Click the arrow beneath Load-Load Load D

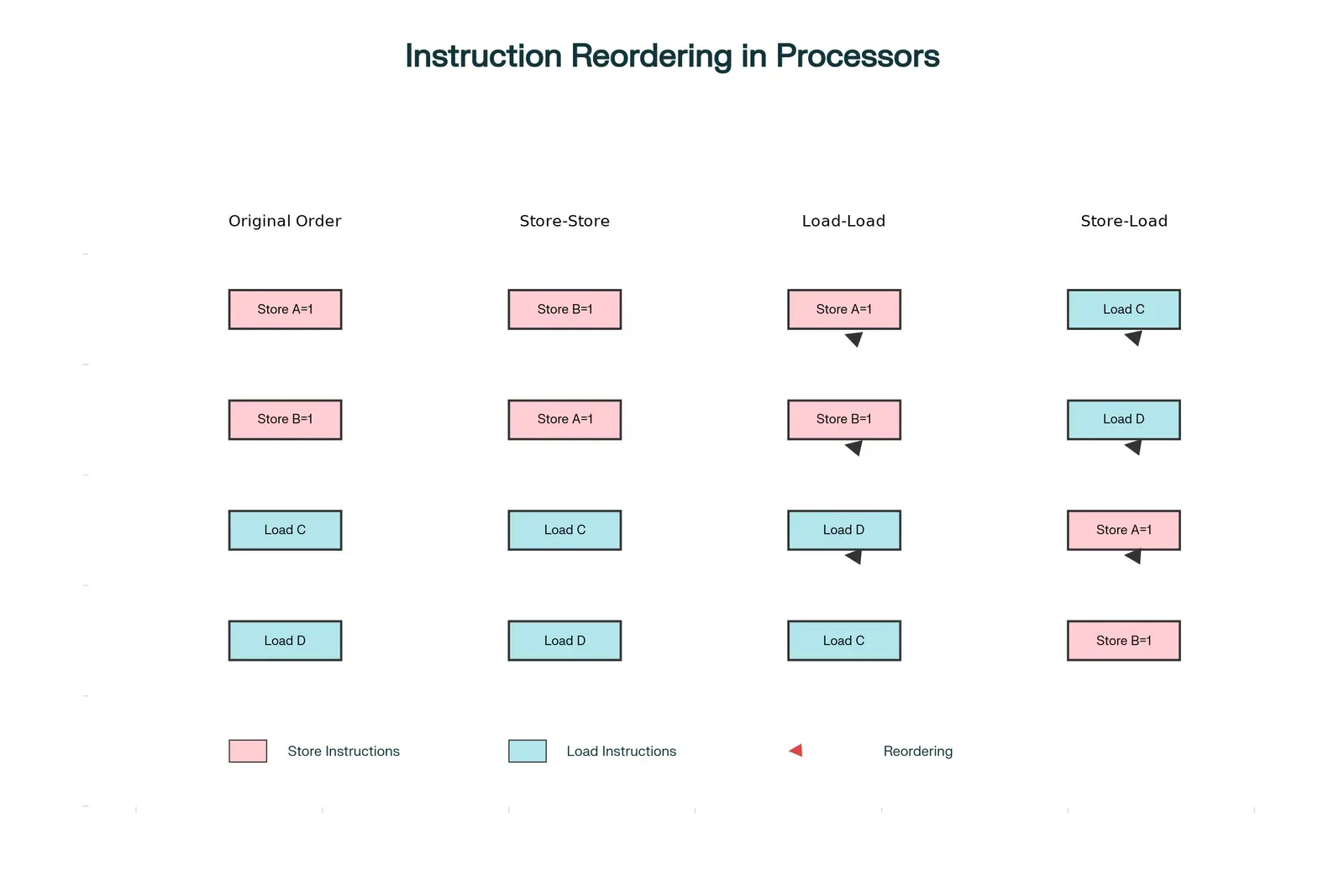(x=853, y=557)
